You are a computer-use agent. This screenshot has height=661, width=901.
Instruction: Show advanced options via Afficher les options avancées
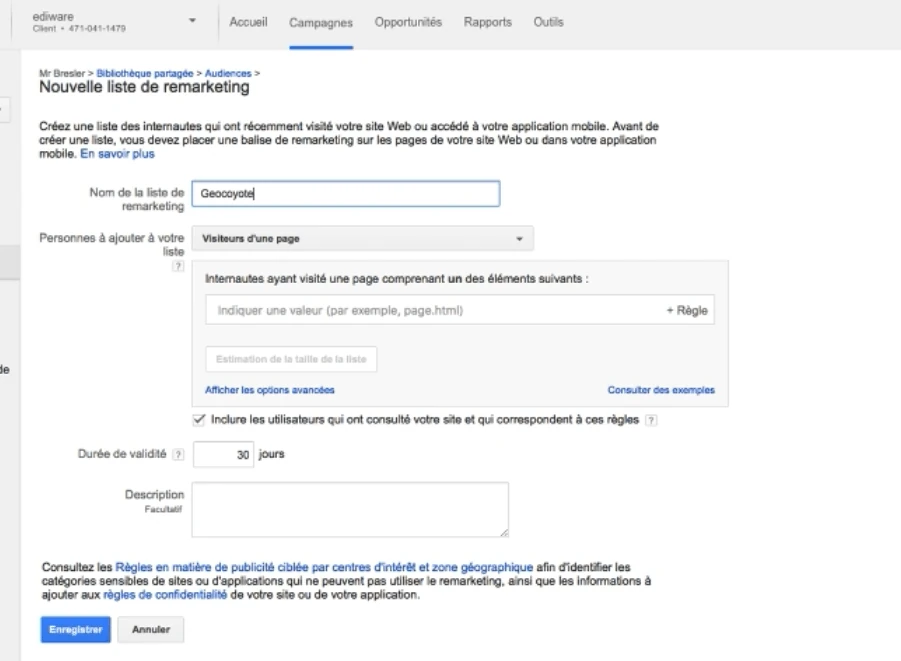[269, 389]
